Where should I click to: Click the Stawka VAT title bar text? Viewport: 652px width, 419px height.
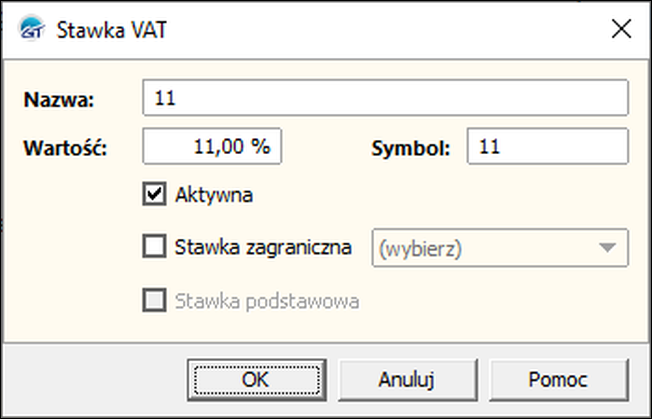pyautogui.click(x=110, y=30)
